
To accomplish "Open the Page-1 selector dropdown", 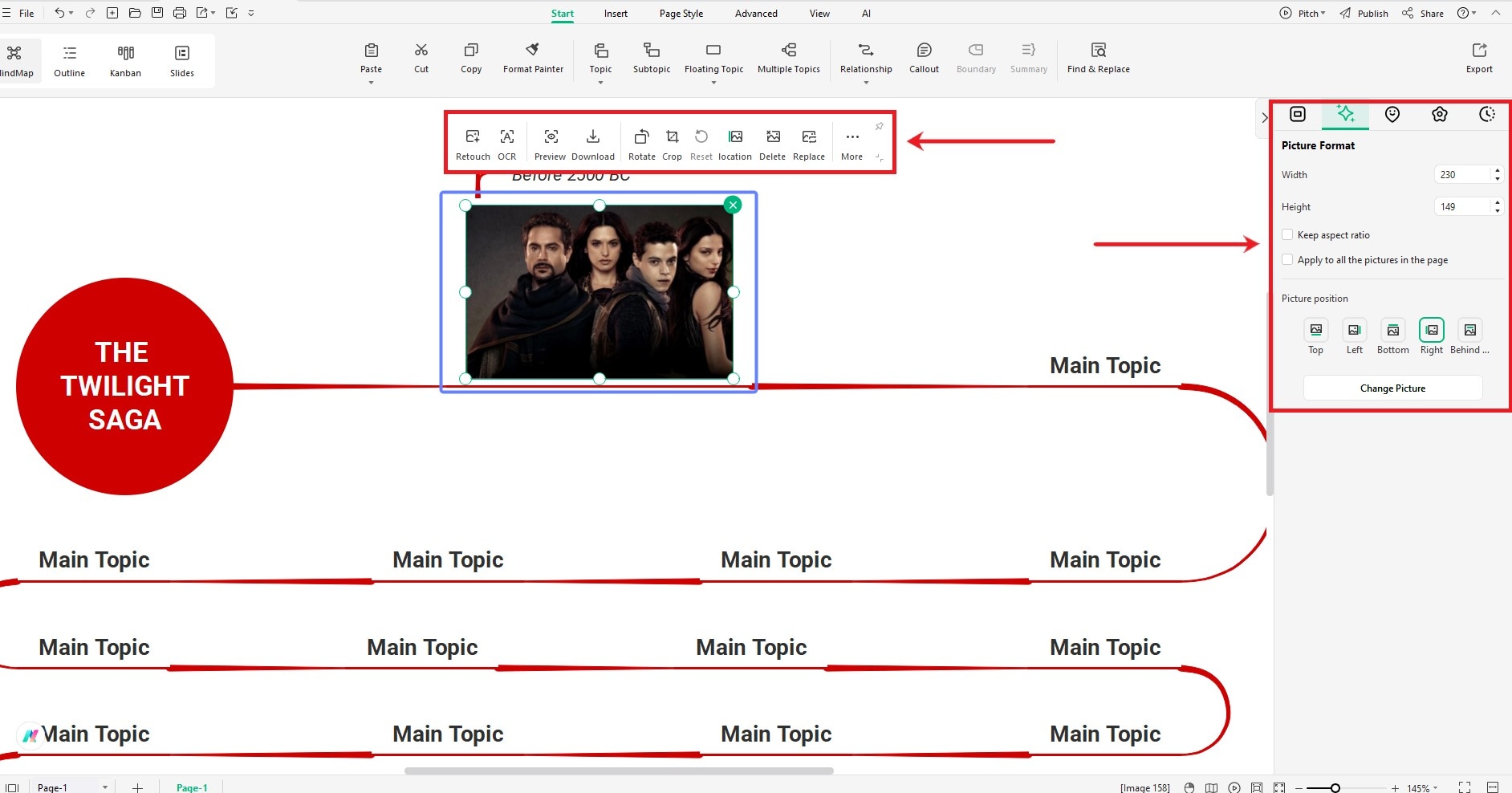I will [x=105, y=787].
